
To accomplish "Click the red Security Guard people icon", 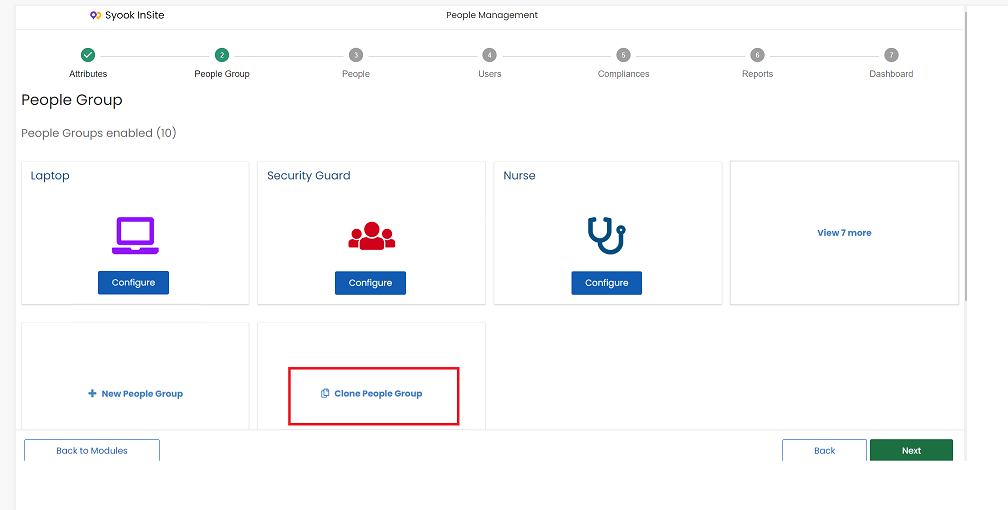I will click(372, 236).
